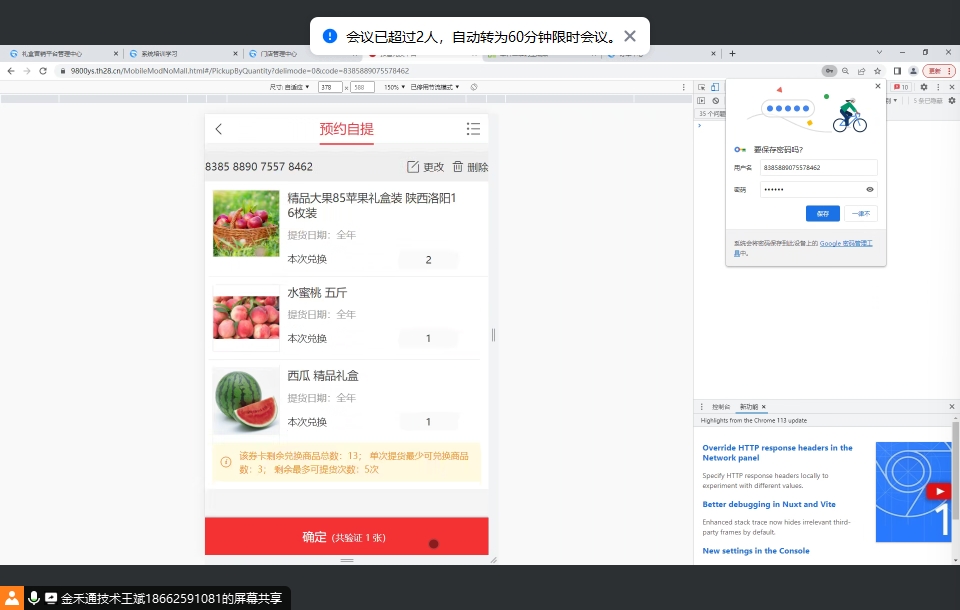
Task: Click the 删除 trash icon to delete the card
Action: tap(458, 167)
